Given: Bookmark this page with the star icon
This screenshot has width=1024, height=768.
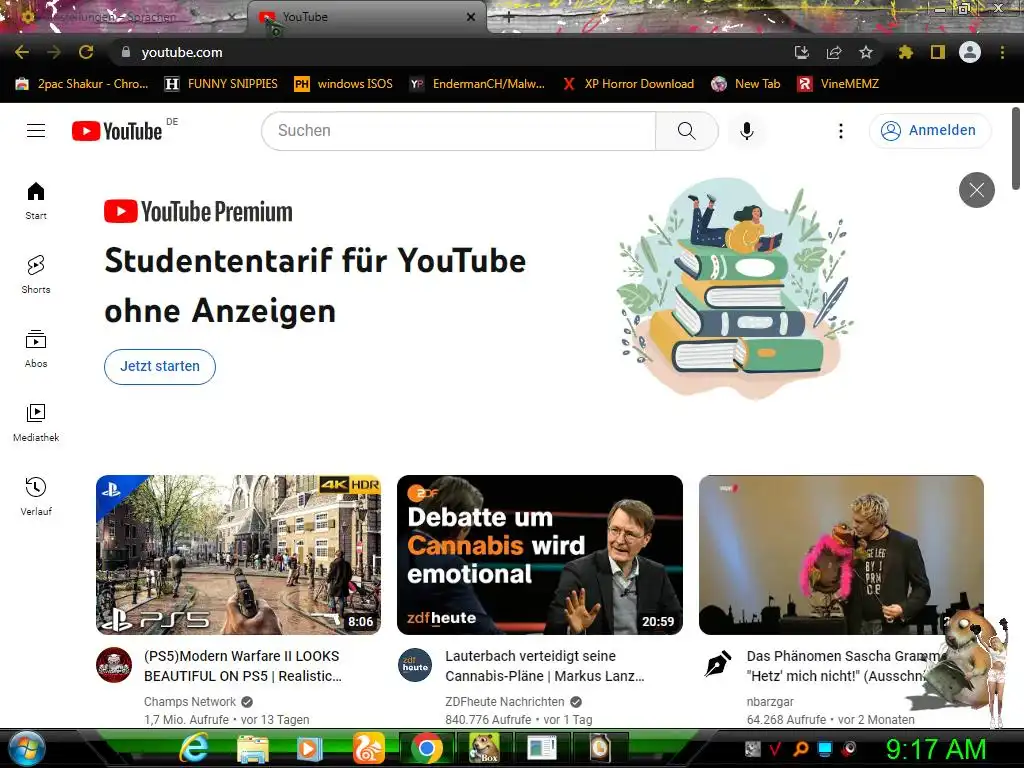Looking at the screenshot, I should point(866,52).
